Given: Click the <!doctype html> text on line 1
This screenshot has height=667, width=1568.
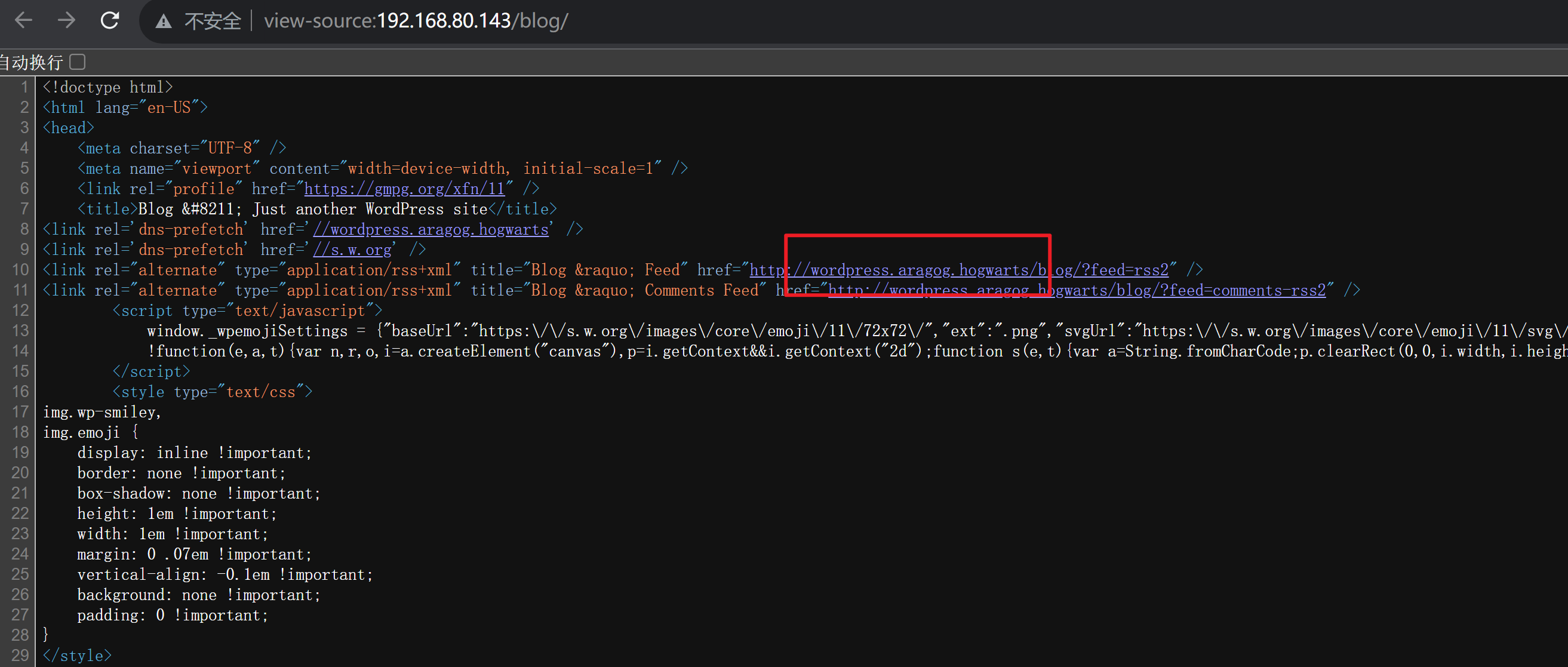Looking at the screenshot, I should 107,87.
